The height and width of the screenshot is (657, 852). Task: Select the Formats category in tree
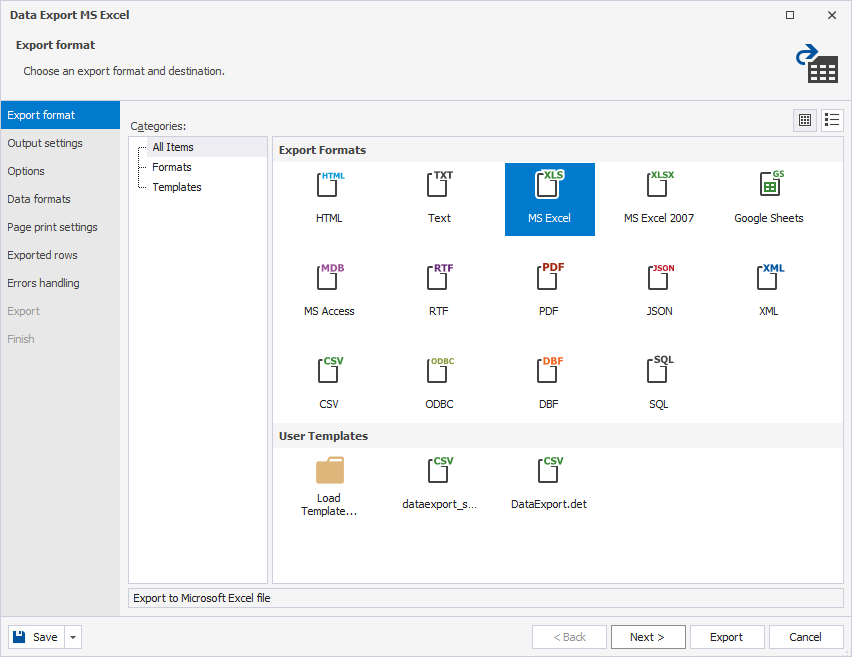coord(172,167)
